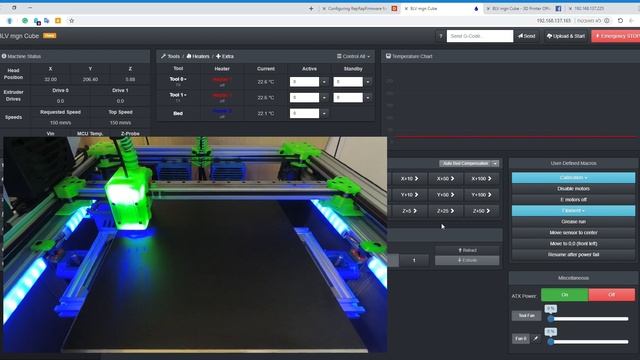Image resolution: width=640 pixels, height=360 pixels.
Task: Toggle the Tool Fan button
Action: [527, 316]
